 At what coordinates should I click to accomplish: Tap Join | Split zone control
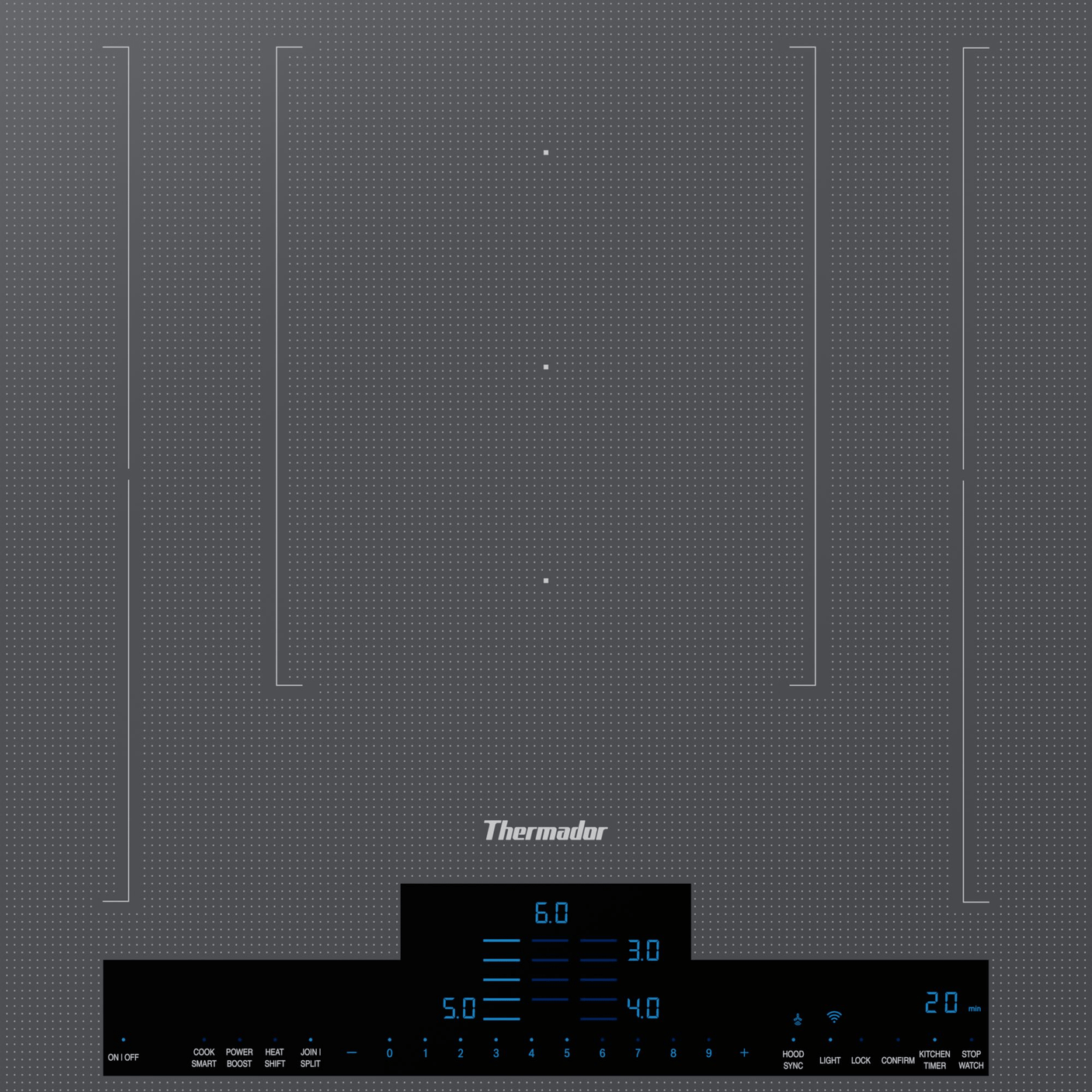[x=311, y=1058]
